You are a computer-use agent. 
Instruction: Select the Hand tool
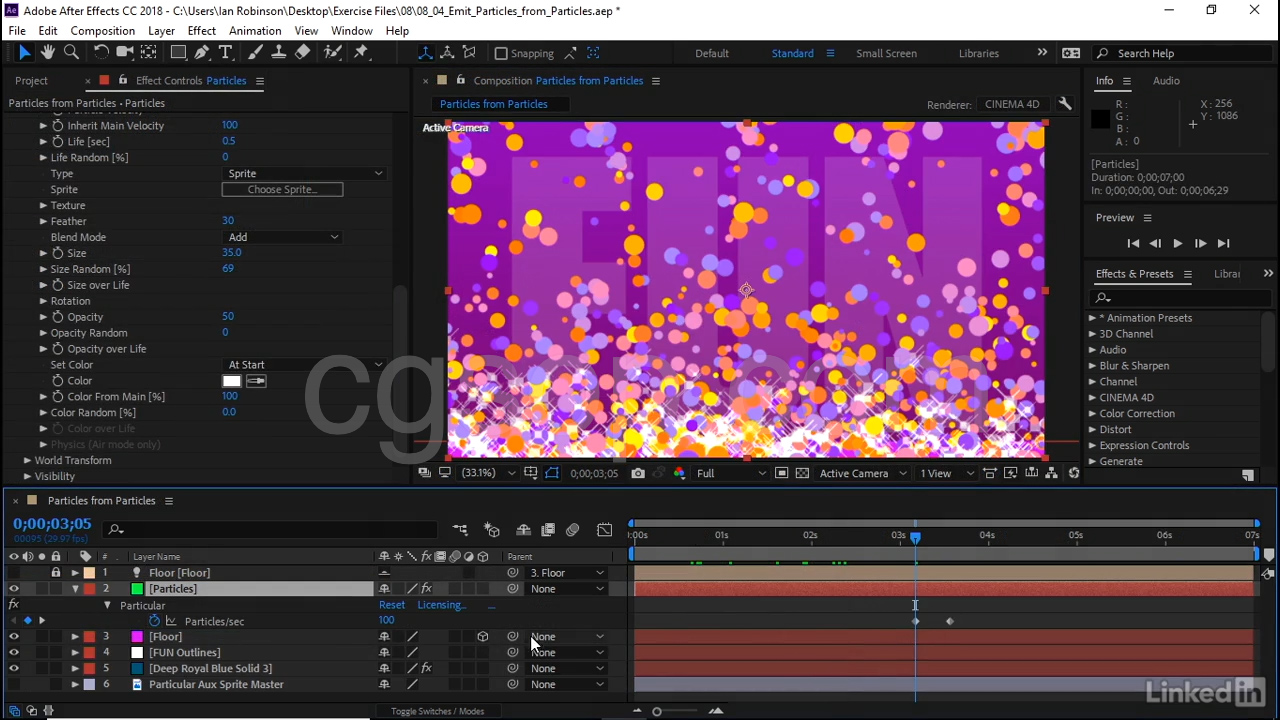[48, 53]
